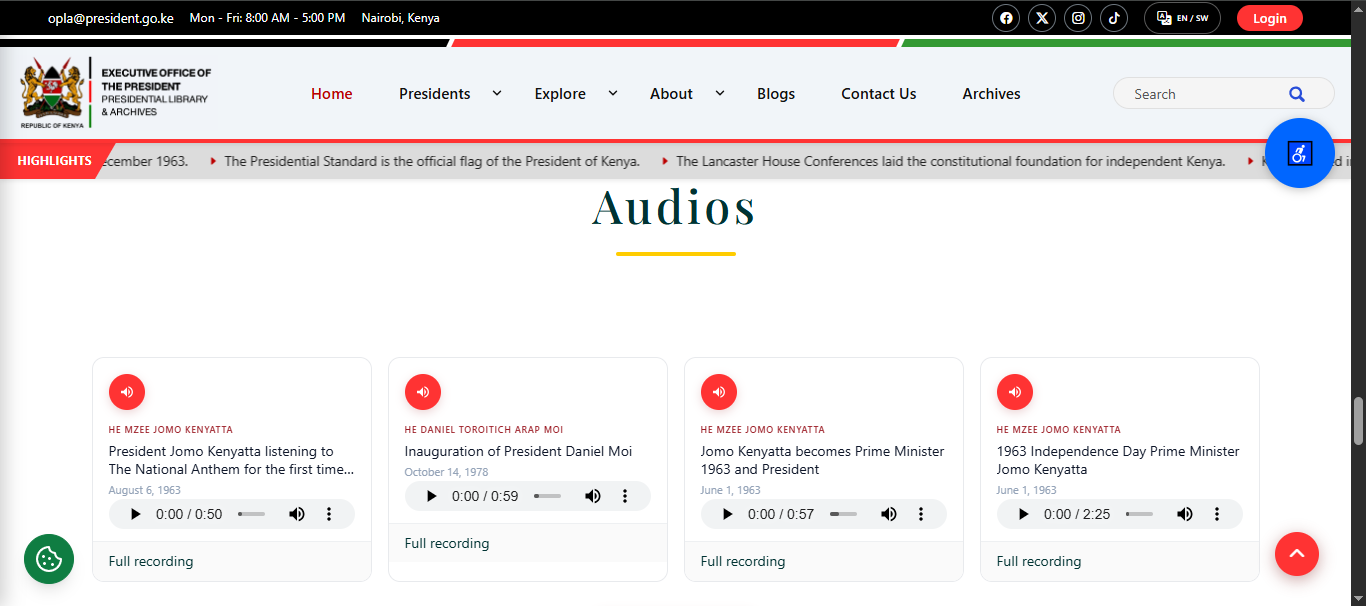Mute the Daniel Moi inauguration audio player

593,496
